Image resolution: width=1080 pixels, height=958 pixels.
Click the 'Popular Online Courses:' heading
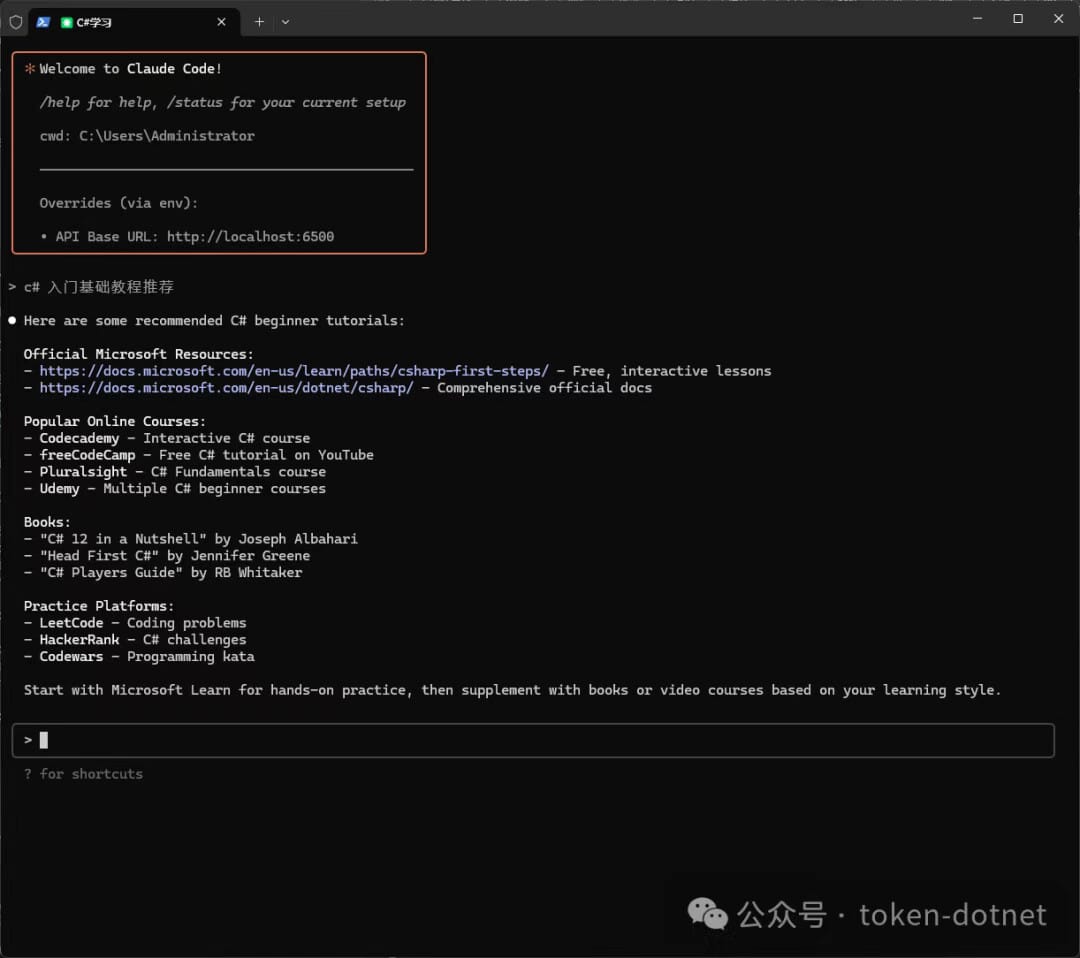[114, 421]
